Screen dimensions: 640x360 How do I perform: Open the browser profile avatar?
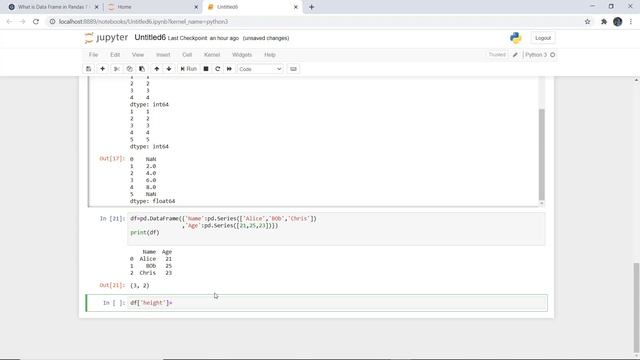618,22
